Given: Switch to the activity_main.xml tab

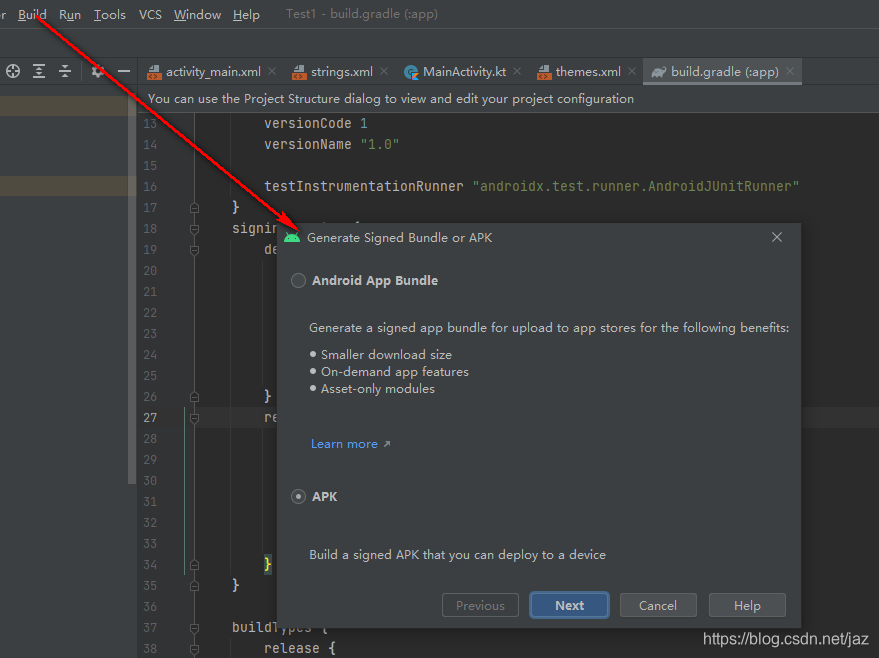Looking at the screenshot, I should (213, 72).
